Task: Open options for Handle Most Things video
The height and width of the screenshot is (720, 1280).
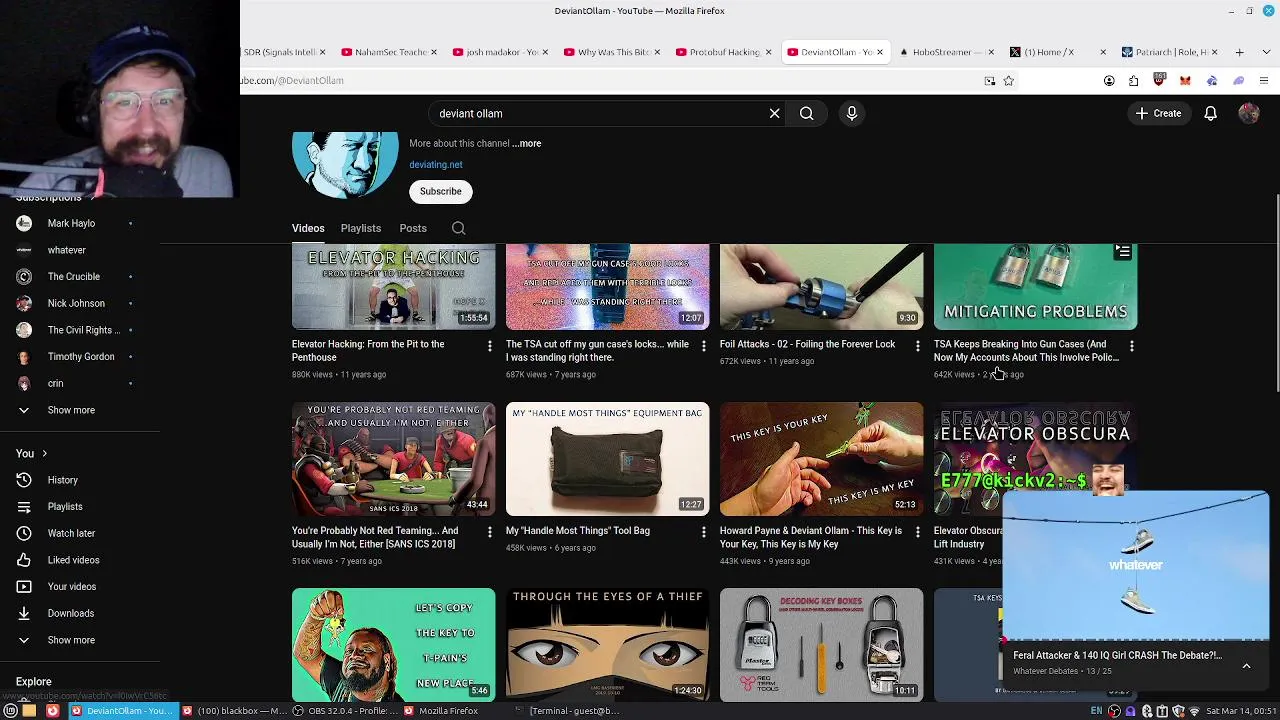Action: click(703, 533)
